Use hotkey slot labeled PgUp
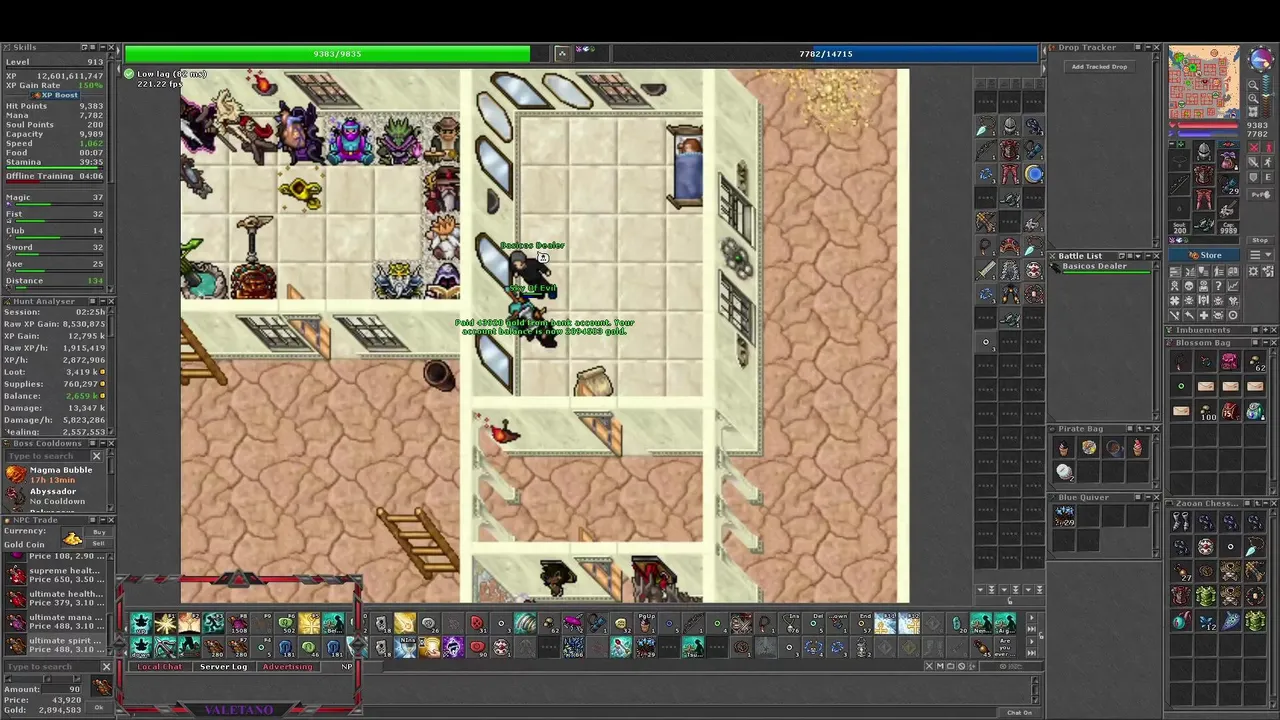 click(x=646, y=623)
